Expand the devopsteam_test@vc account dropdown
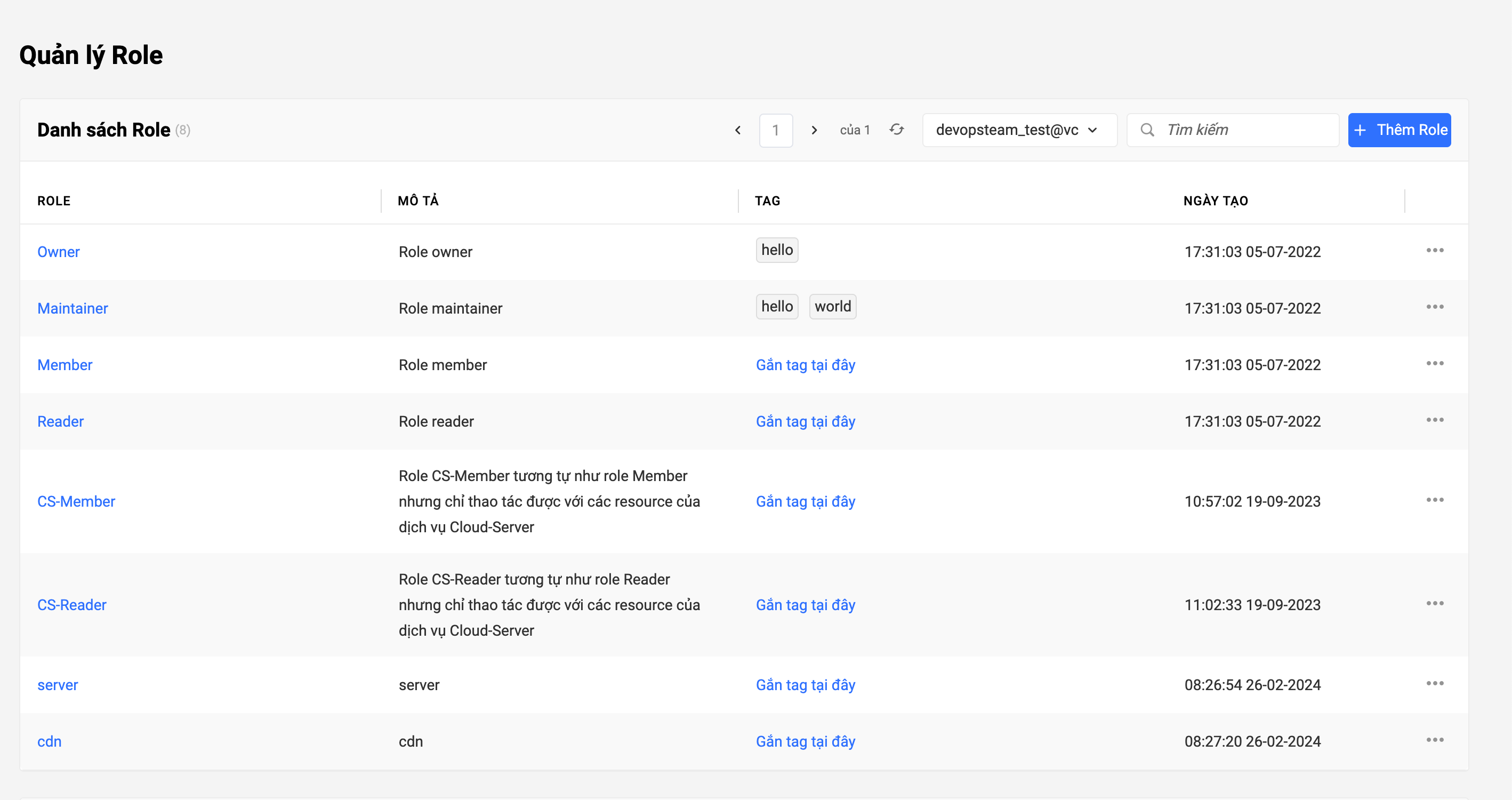 point(1019,130)
